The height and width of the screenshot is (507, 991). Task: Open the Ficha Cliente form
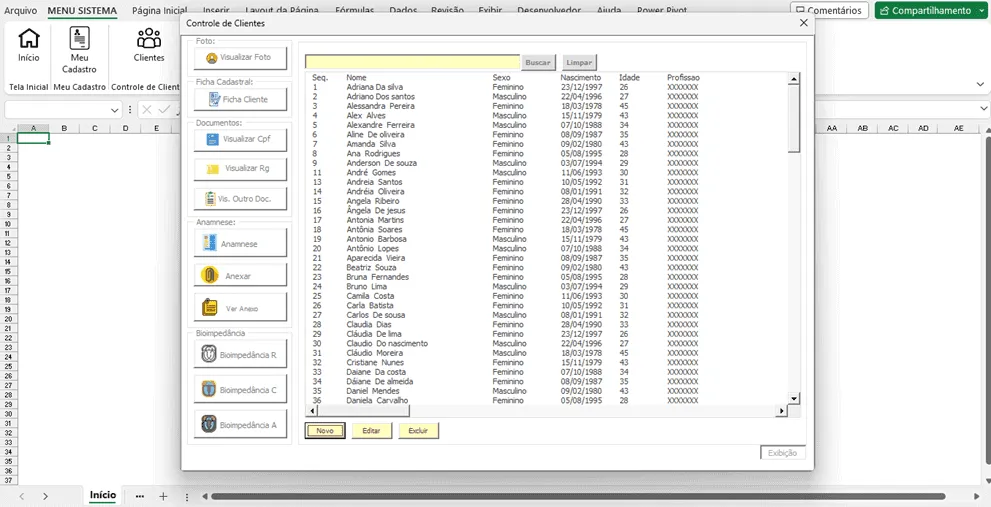tap(240, 99)
